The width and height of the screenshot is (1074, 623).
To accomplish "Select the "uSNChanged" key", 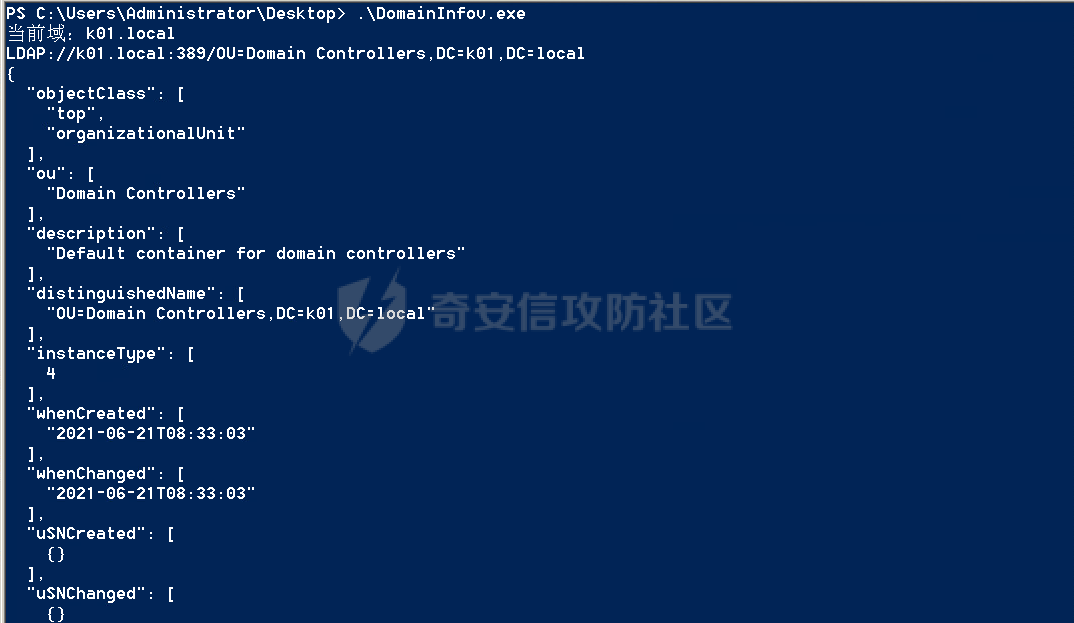I will (x=86, y=594).
